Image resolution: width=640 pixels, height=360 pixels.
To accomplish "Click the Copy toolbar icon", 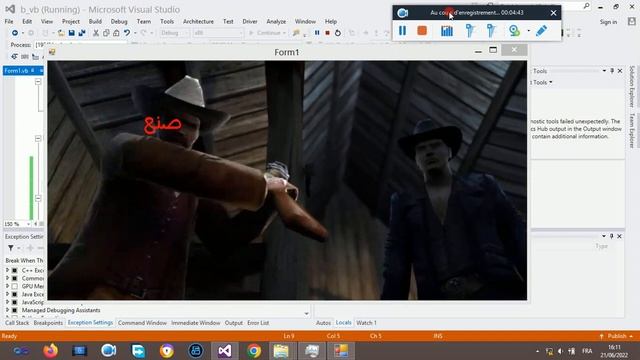I will point(106,33).
